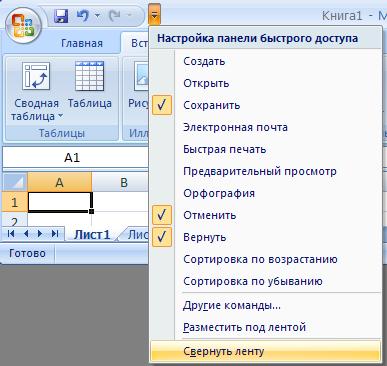Switch to the Лист1 sheet tab
The width and height of the screenshot is (387, 366).
92,235
